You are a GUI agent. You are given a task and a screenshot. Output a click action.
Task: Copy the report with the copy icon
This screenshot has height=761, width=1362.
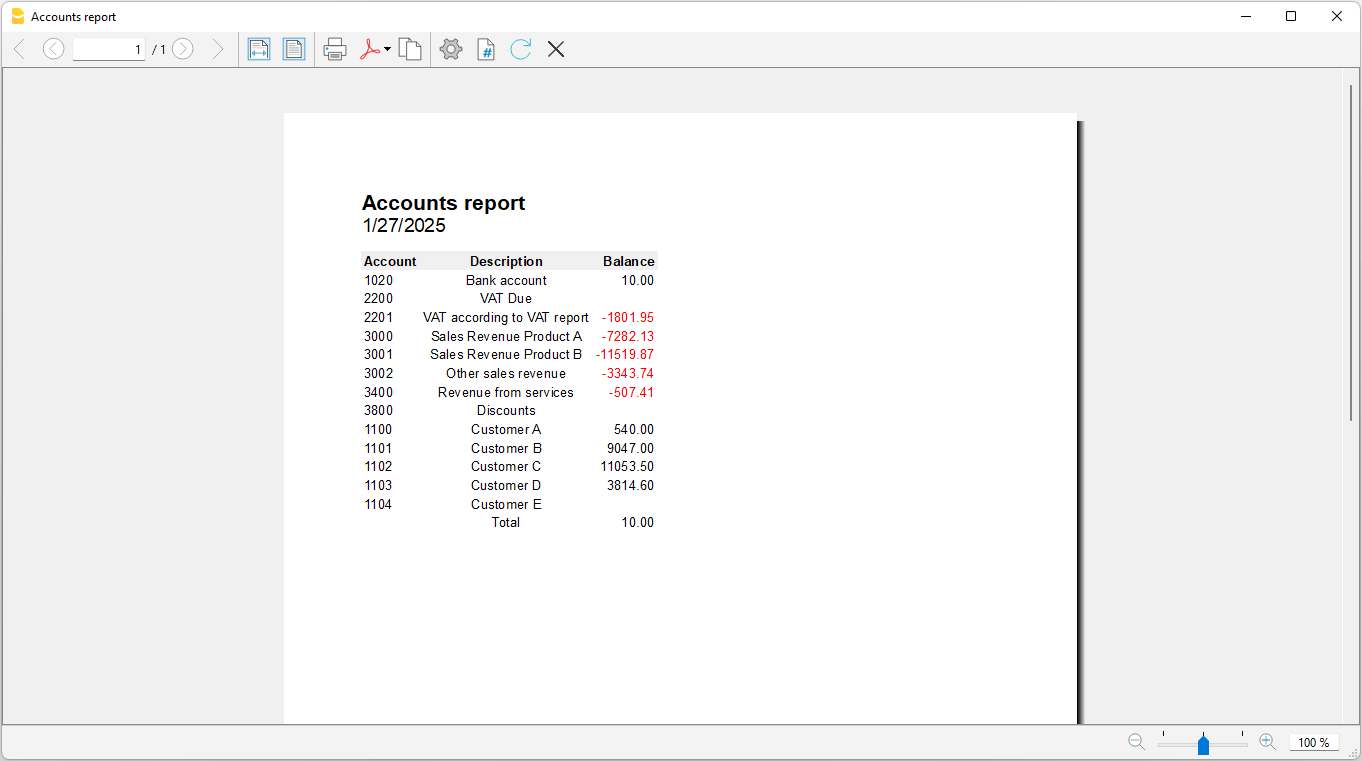(410, 48)
